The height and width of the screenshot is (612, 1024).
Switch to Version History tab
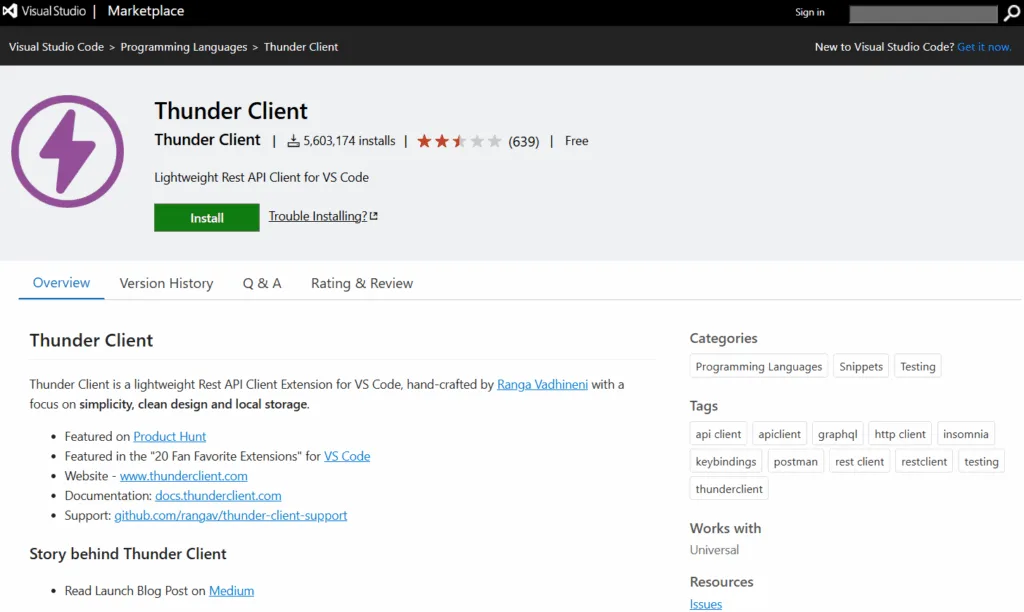click(x=167, y=283)
